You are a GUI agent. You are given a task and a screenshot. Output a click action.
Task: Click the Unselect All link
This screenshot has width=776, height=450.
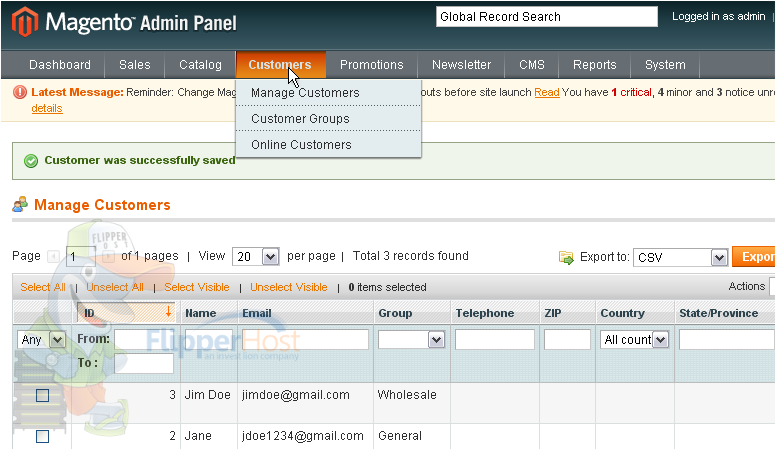coord(115,287)
